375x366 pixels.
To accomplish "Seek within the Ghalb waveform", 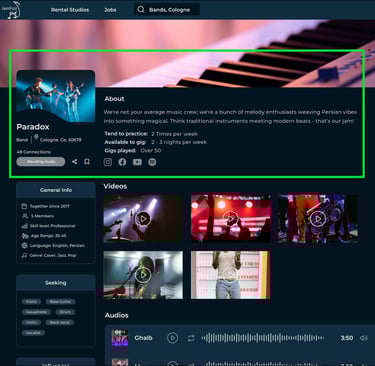I will [x=263, y=338].
